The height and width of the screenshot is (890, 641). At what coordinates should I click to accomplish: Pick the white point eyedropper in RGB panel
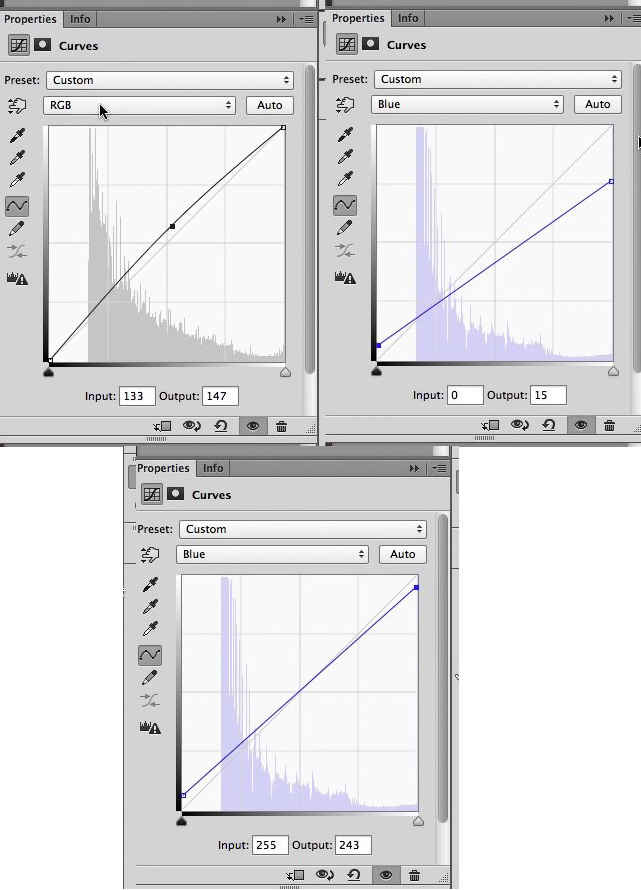[x=18, y=180]
